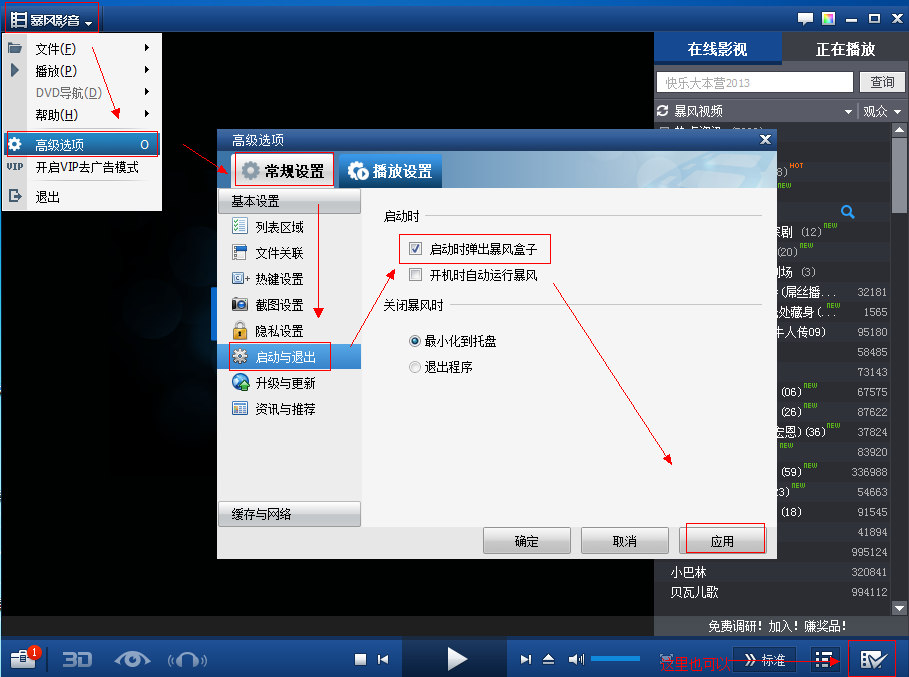Click the 应用 apply button
The width and height of the screenshot is (909, 677).
pyautogui.click(x=722, y=541)
